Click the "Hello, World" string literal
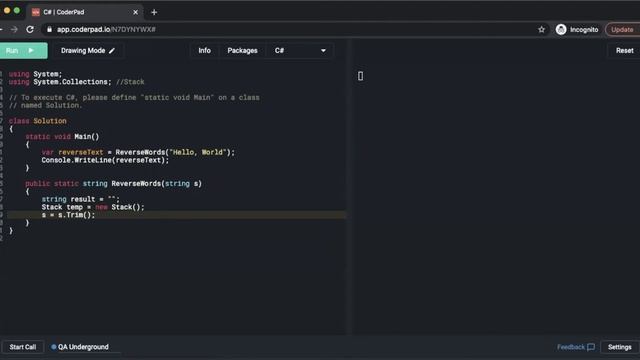 coord(198,152)
